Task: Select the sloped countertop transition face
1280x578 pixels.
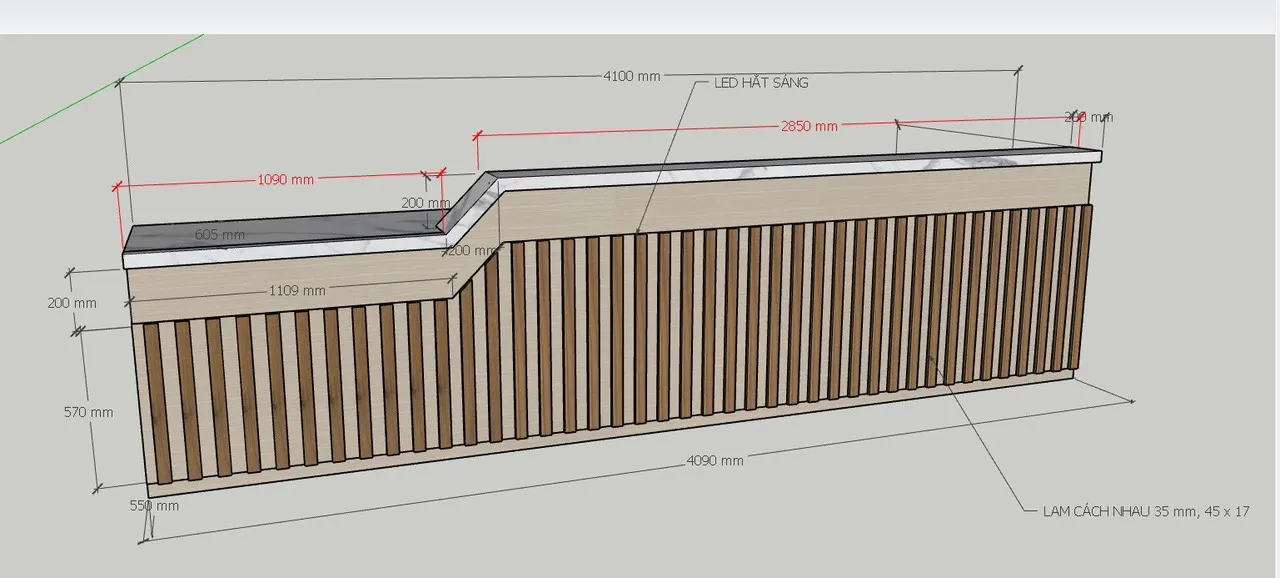Action: click(468, 208)
